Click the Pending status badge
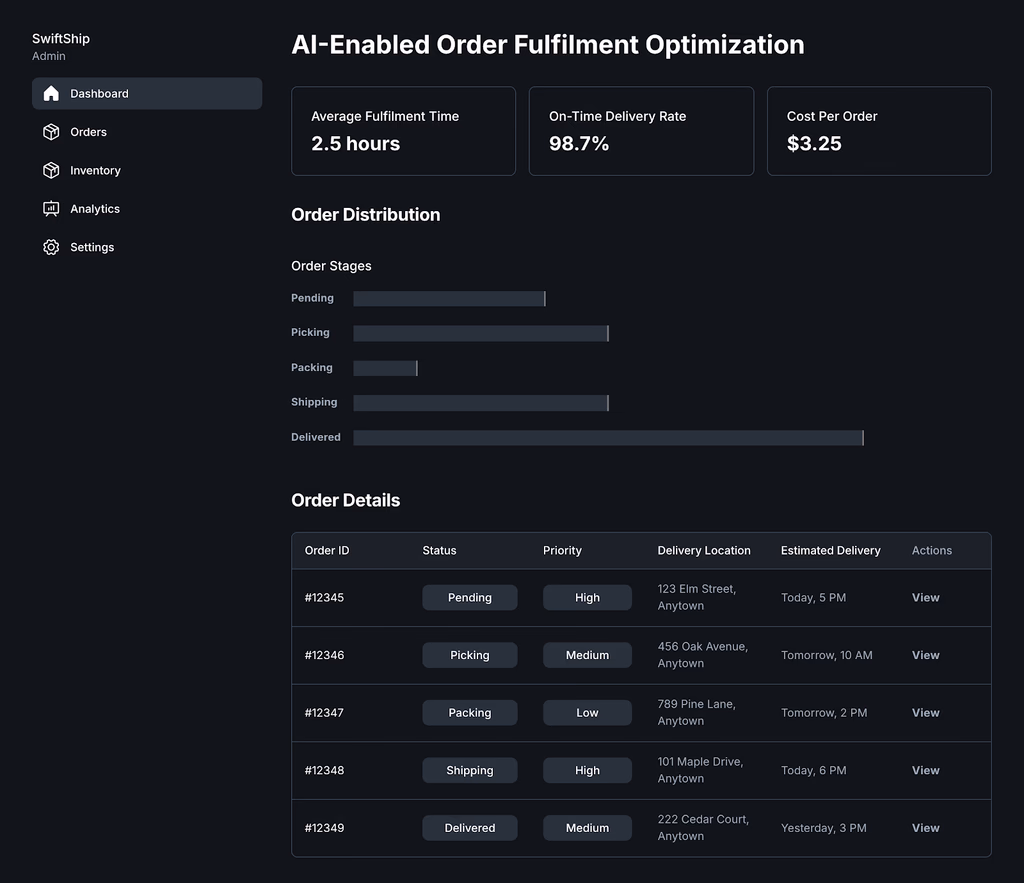Viewport: 1024px width, 883px height. (x=470, y=598)
